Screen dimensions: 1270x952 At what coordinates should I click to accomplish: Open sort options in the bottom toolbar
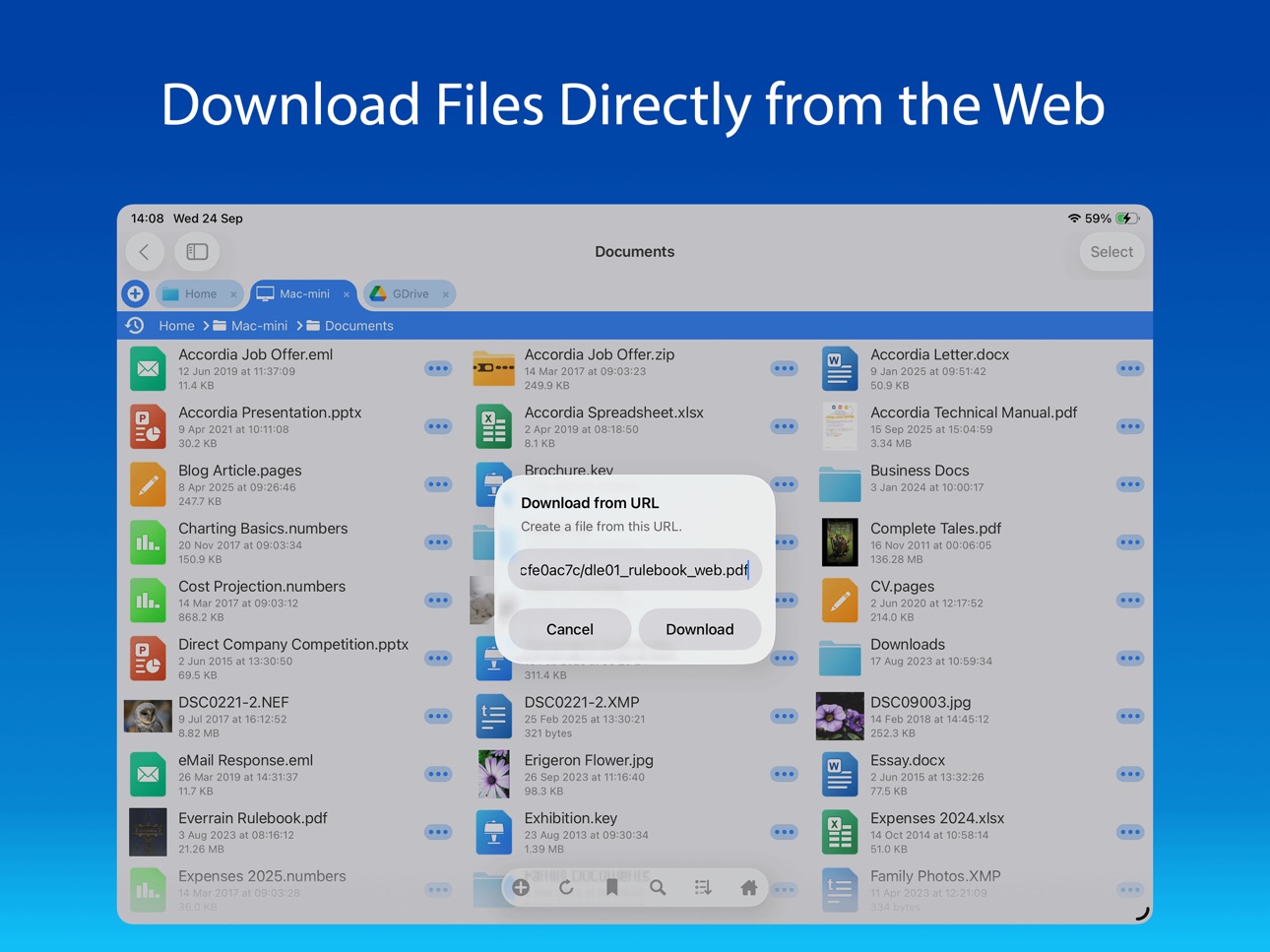point(703,887)
